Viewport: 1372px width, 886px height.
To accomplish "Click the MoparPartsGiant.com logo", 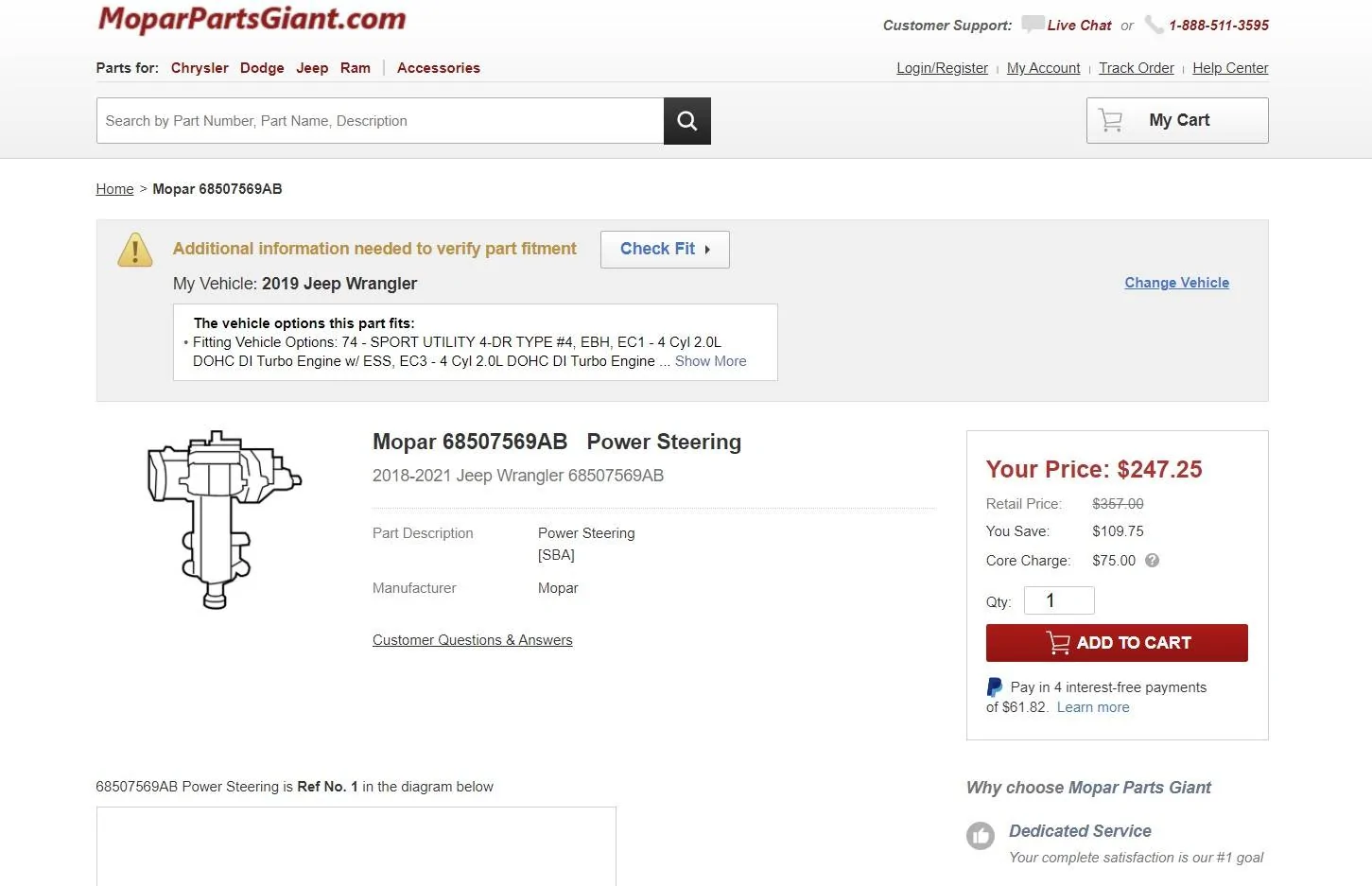I will click(x=252, y=19).
